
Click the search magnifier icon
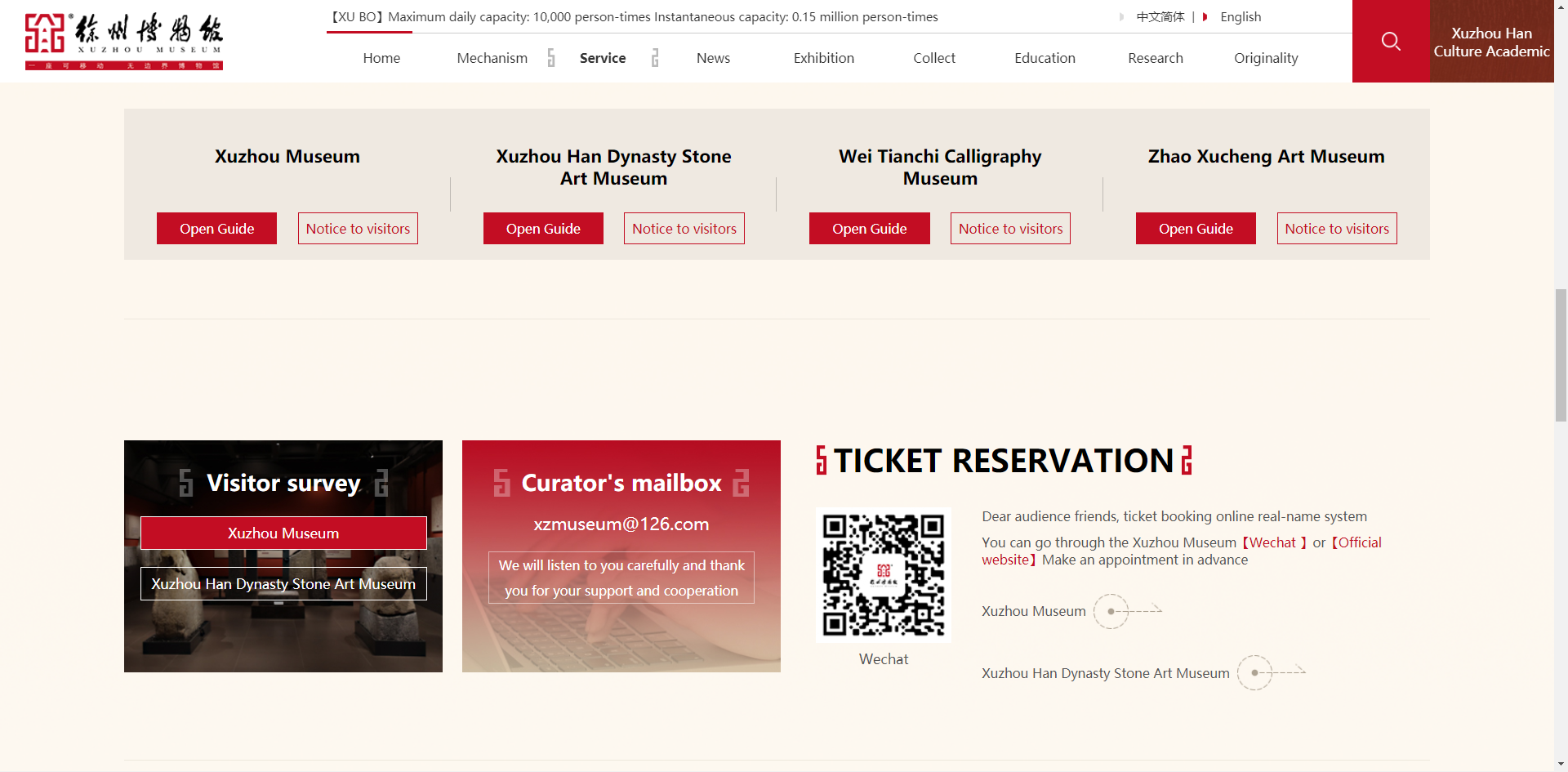1391,41
